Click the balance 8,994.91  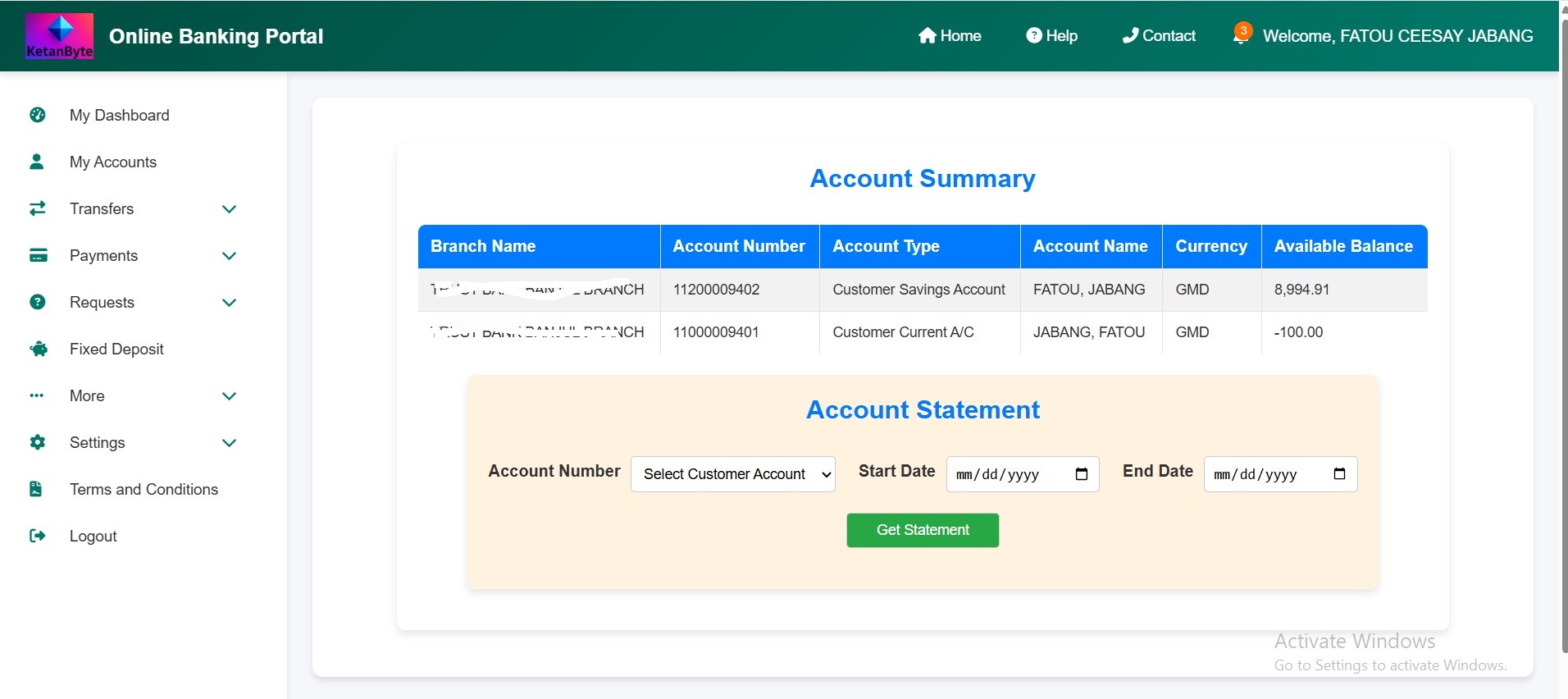pos(1301,290)
